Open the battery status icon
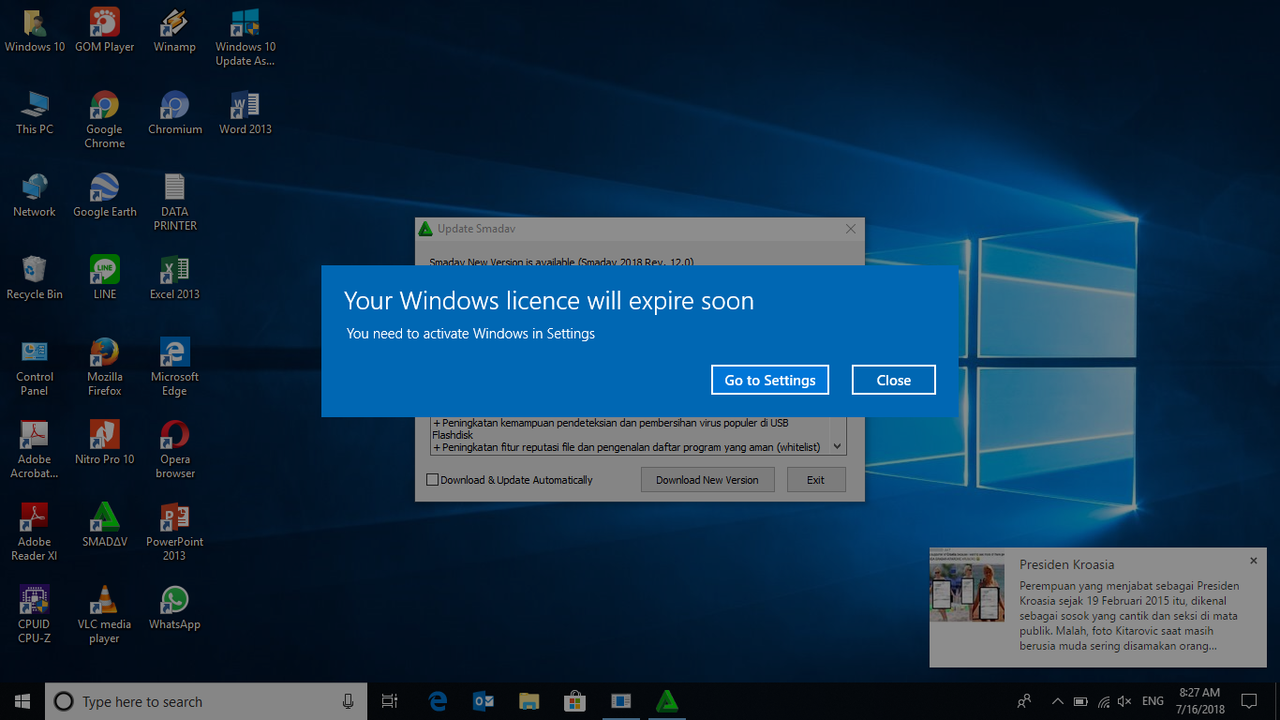The image size is (1280, 720). (1080, 701)
